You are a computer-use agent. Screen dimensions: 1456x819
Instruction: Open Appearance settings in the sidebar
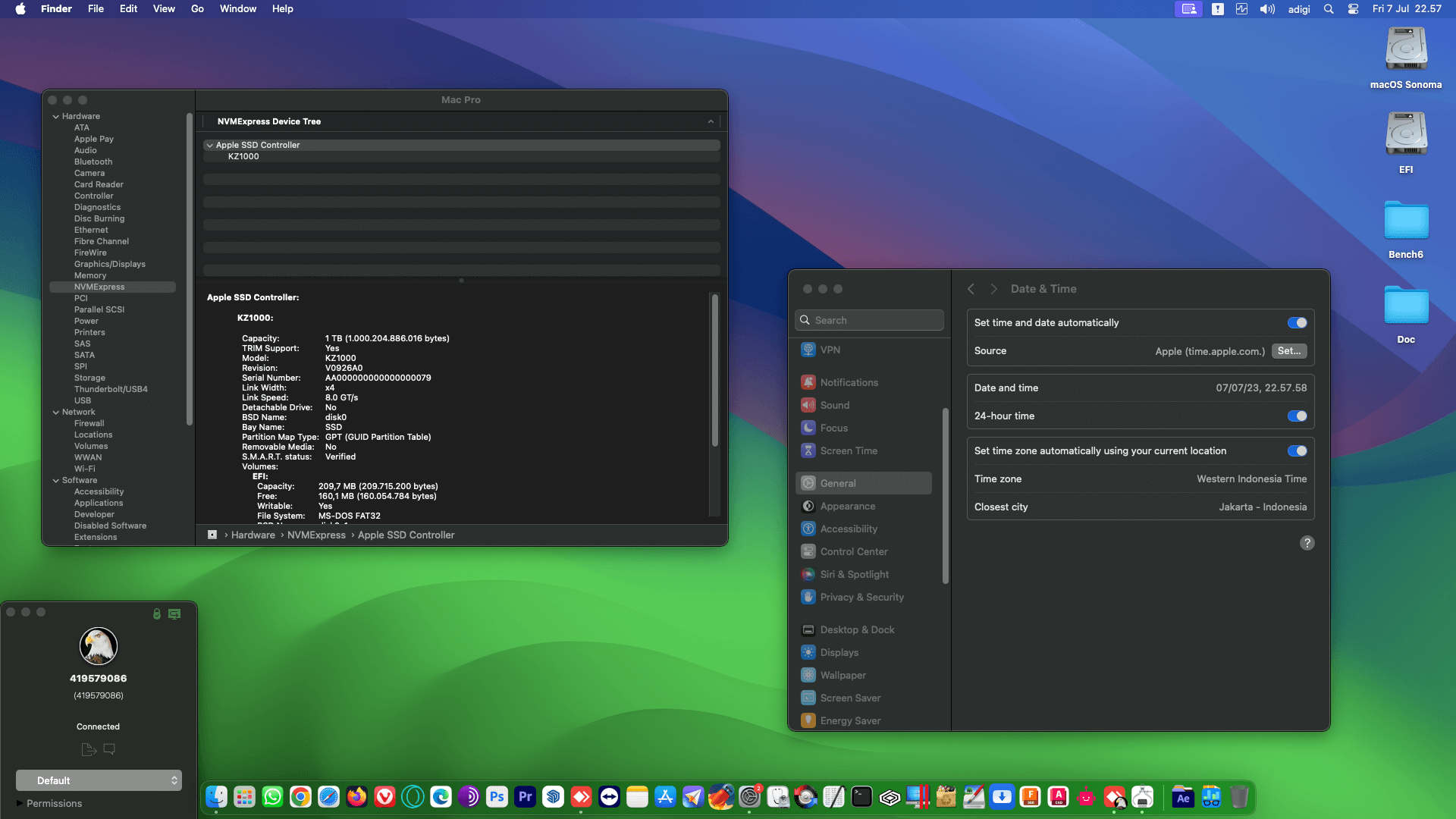click(x=864, y=506)
